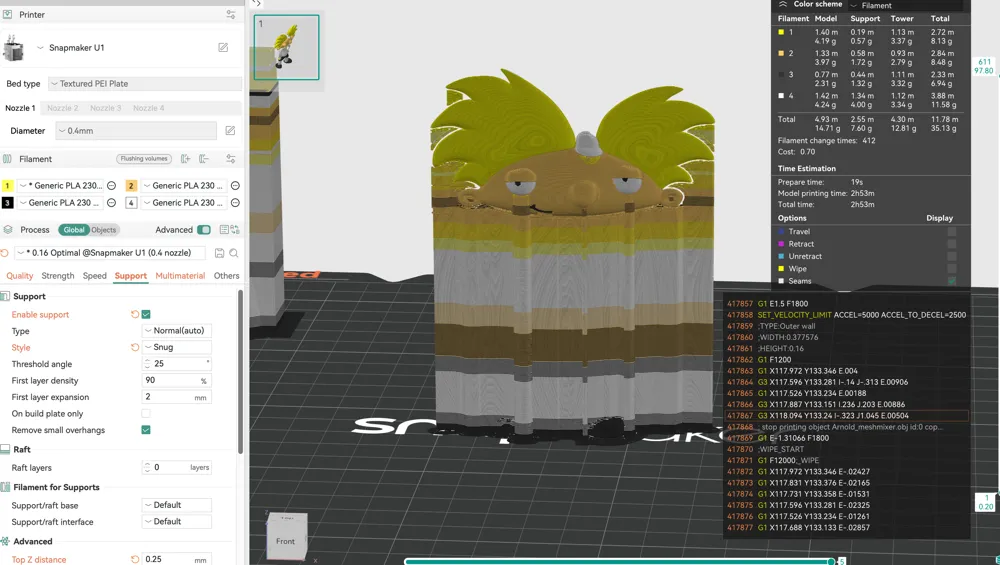The height and width of the screenshot is (565, 1000).
Task: Switch to the Quality tab
Action: [20, 276]
